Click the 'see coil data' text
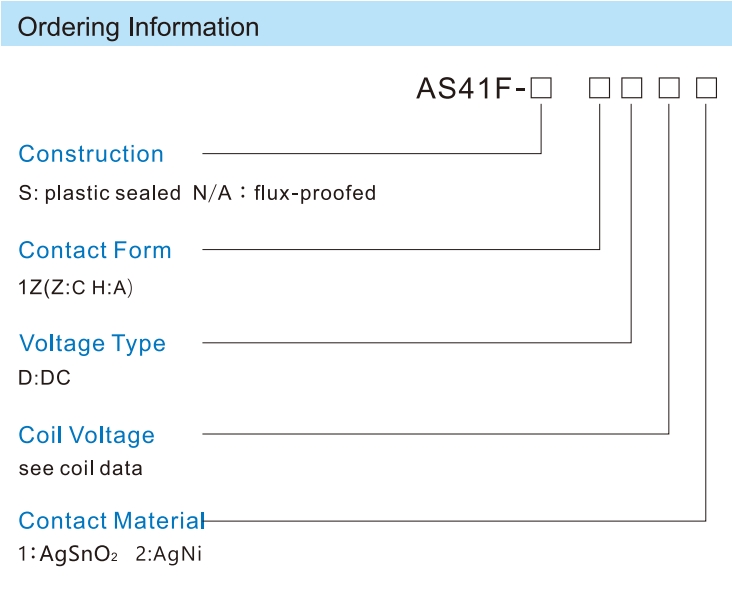732x606 pixels. 80,468
